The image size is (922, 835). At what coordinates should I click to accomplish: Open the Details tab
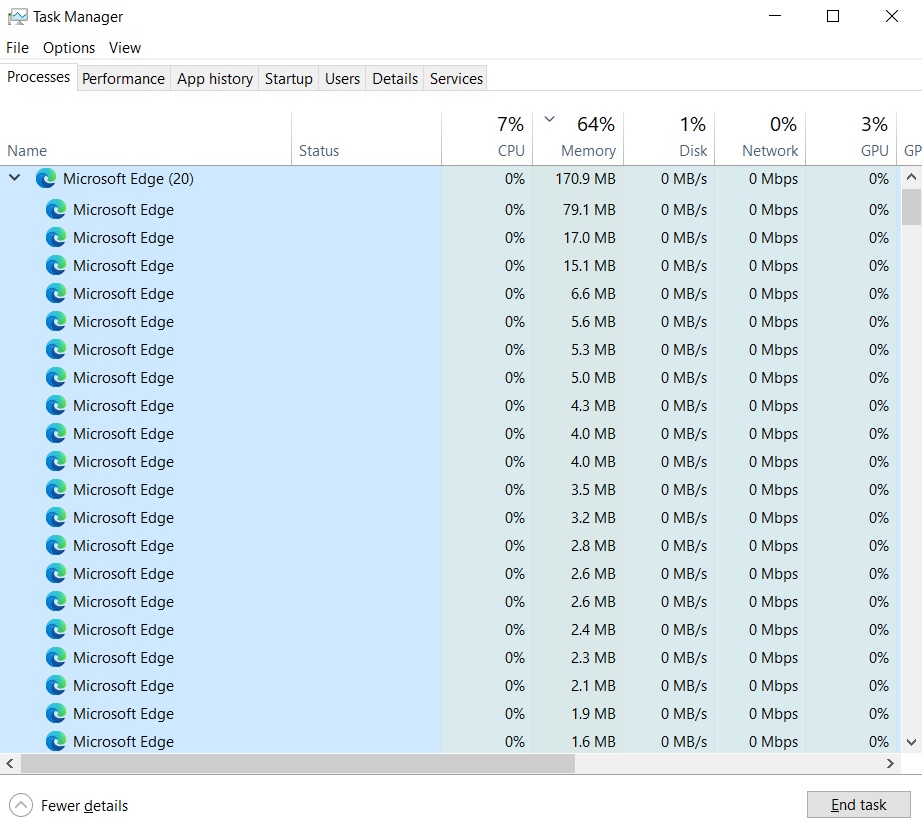[x=395, y=78]
